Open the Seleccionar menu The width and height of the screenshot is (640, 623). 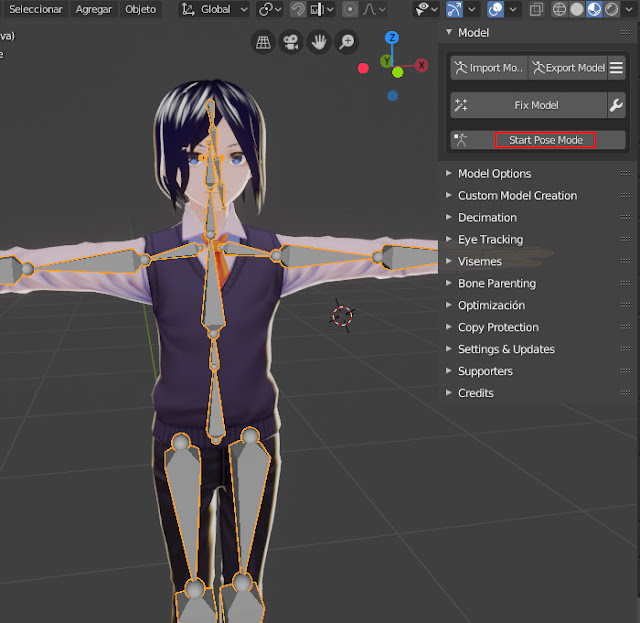[36, 9]
